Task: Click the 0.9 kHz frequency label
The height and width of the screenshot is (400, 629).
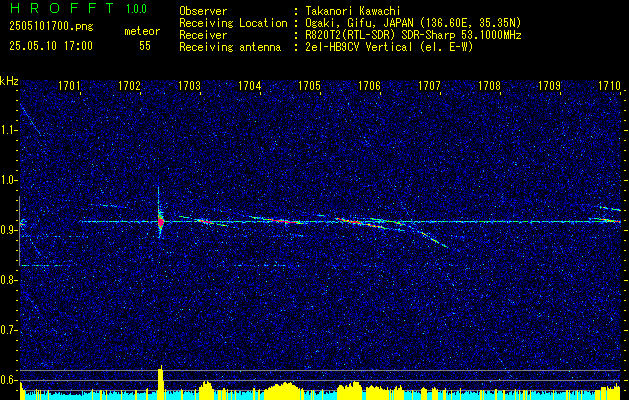Action: pos(9,230)
